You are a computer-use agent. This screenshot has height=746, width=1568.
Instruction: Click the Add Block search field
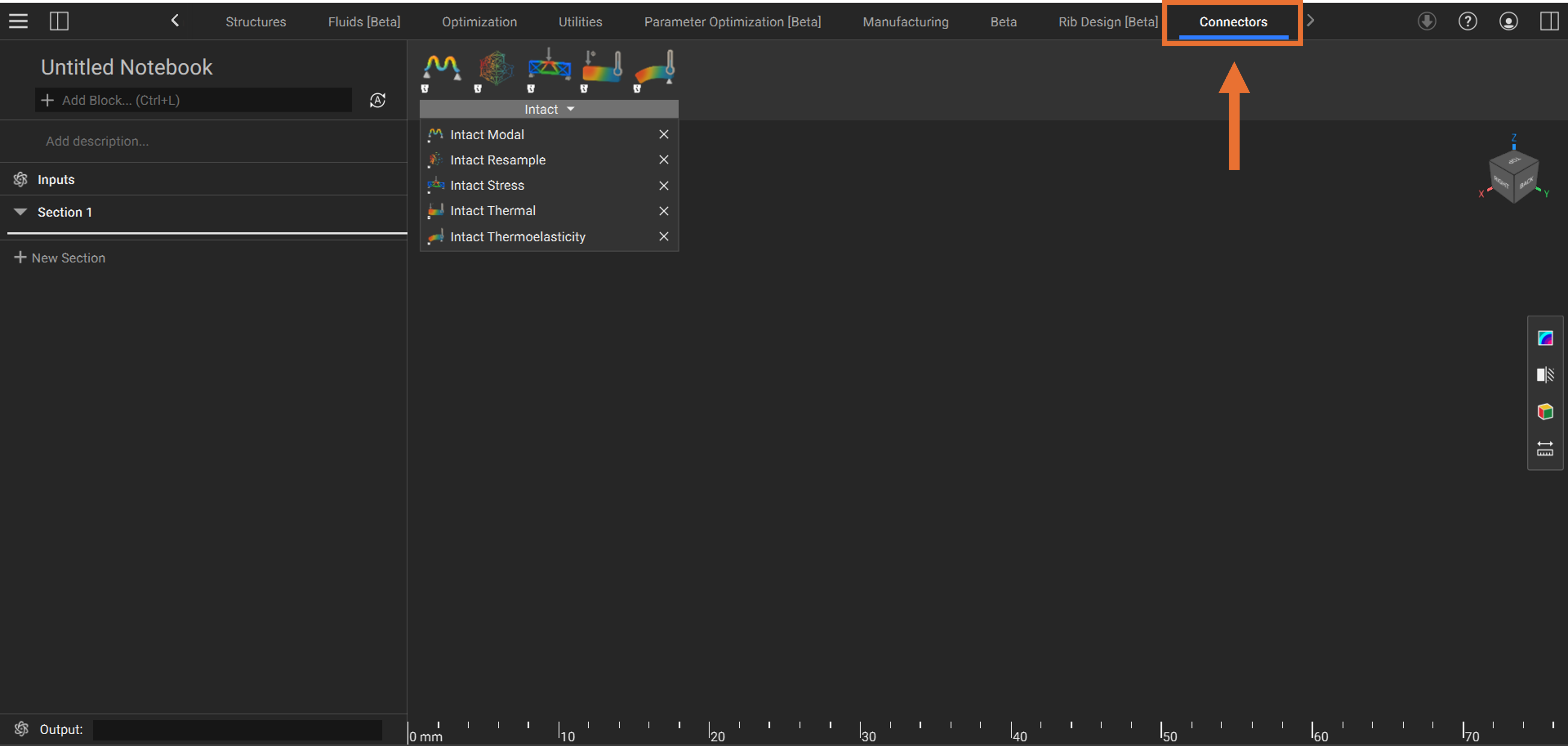[x=193, y=100]
